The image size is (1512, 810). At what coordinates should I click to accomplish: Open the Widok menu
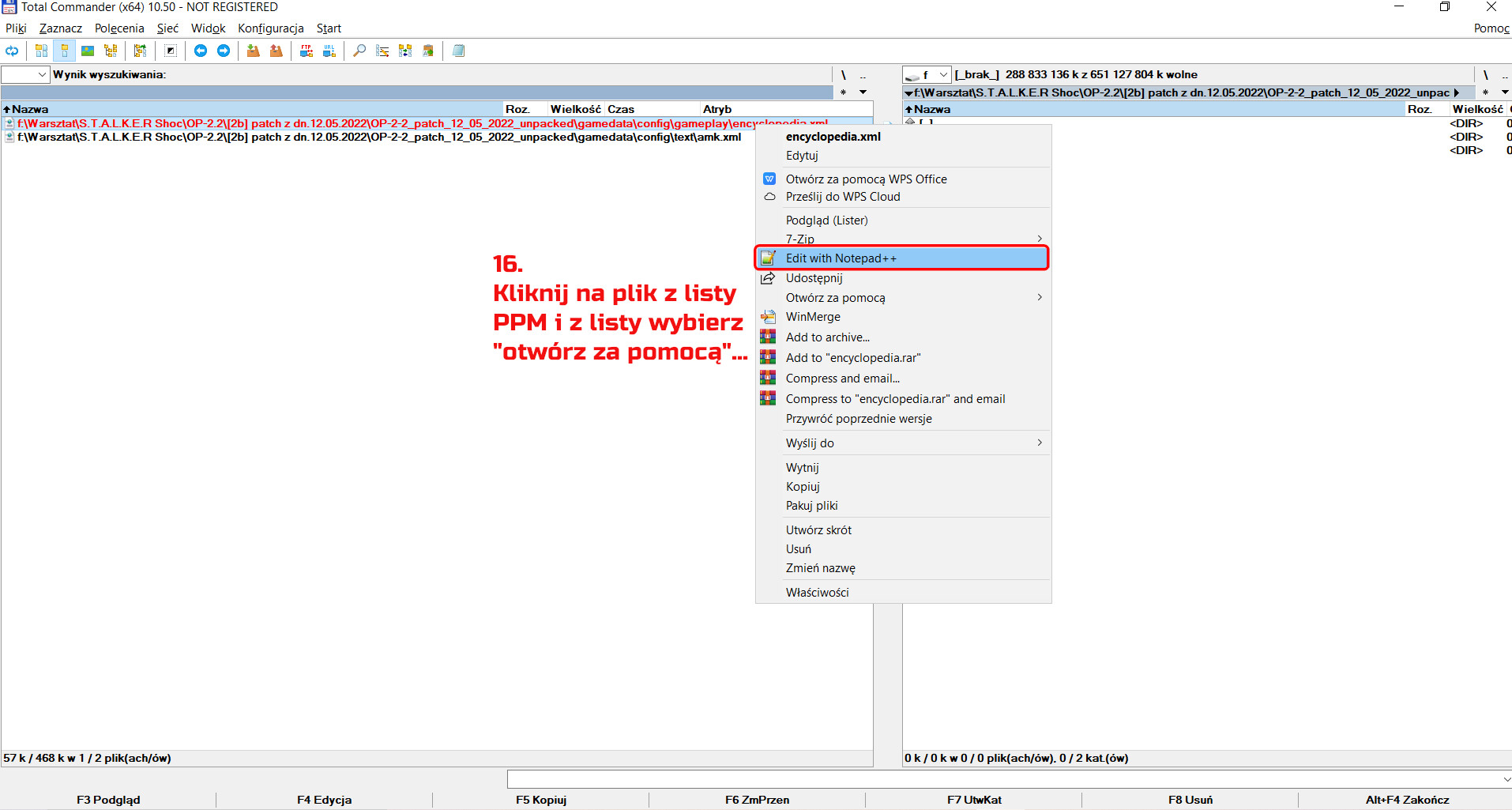208,28
